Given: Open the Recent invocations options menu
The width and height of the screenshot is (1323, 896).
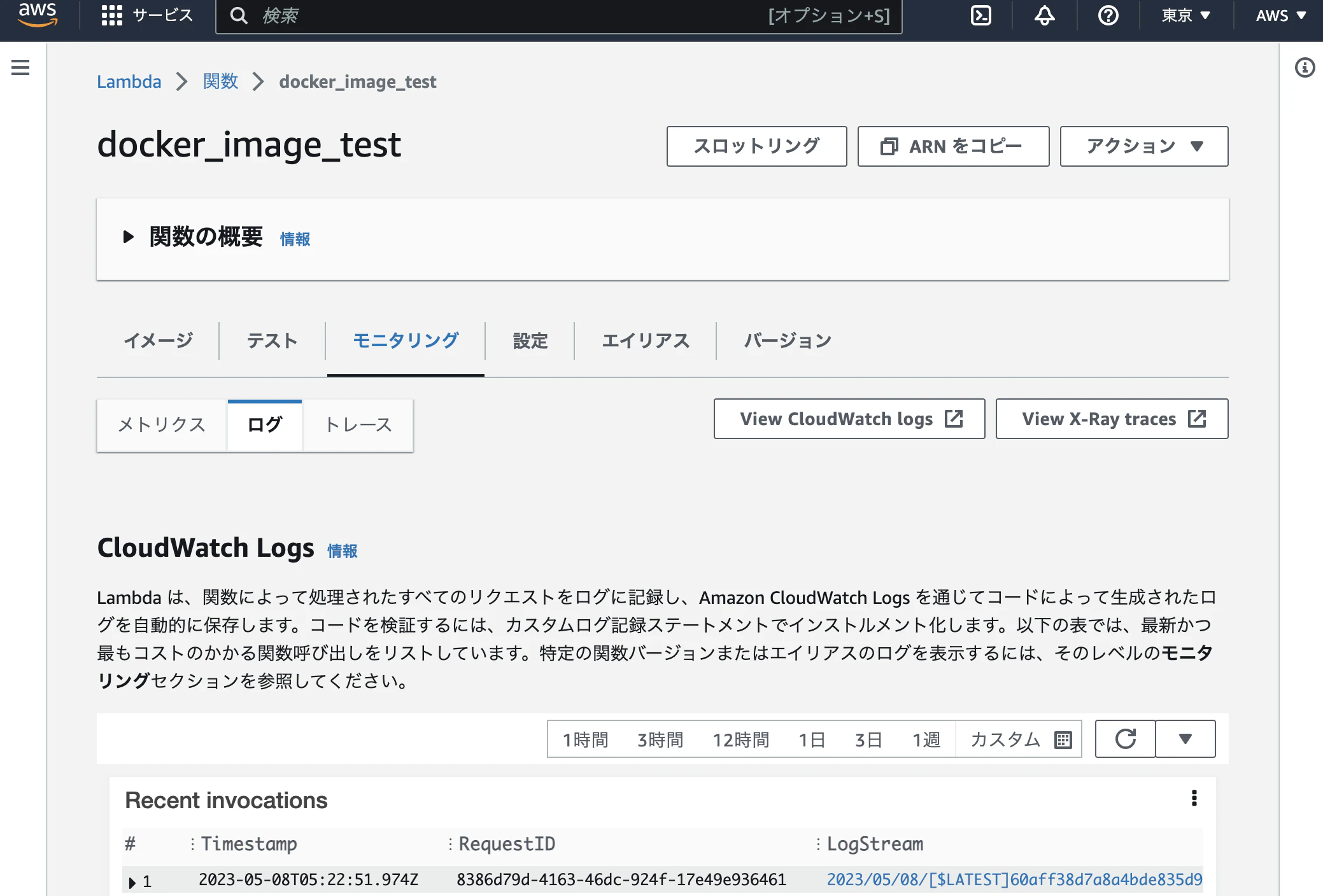Looking at the screenshot, I should [x=1194, y=798].
